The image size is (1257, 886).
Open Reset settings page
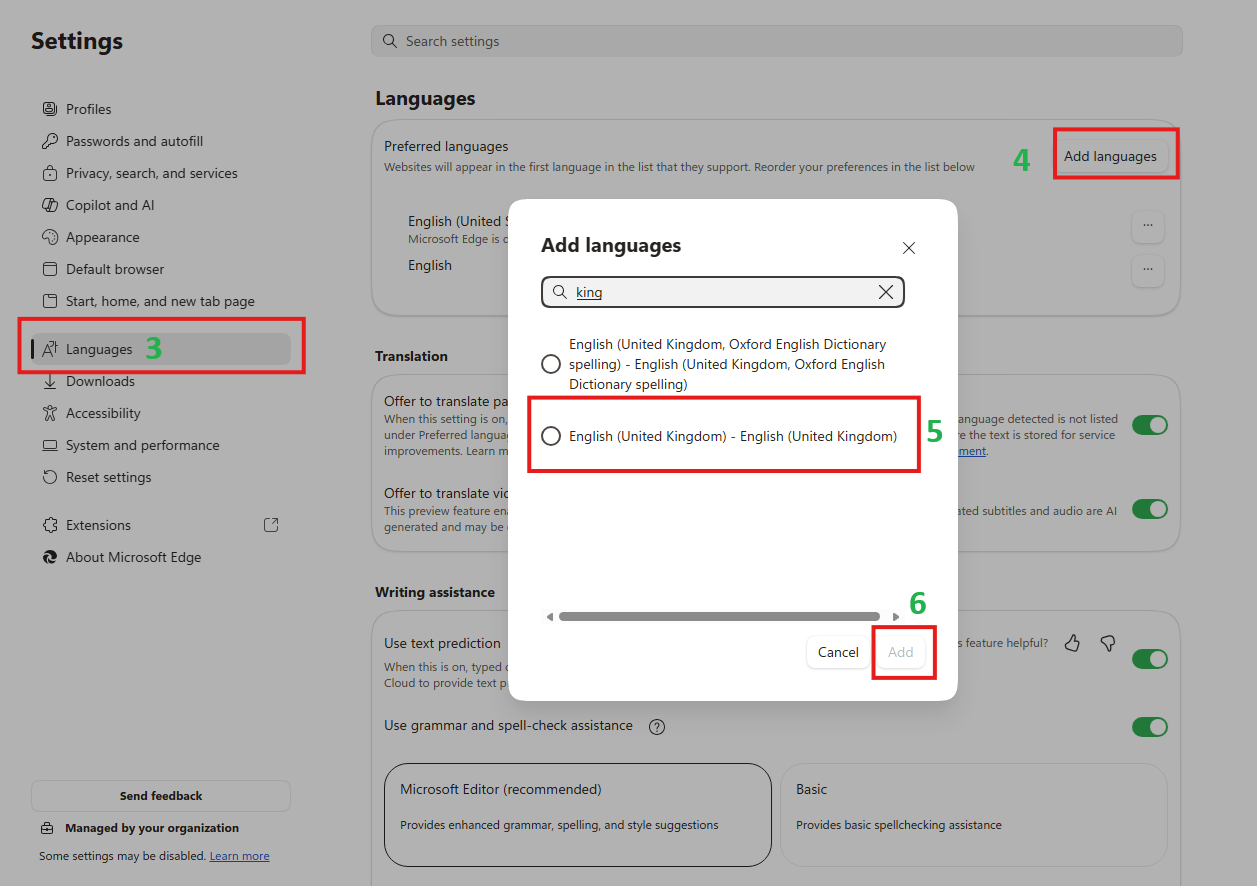[x=108, y=477]
